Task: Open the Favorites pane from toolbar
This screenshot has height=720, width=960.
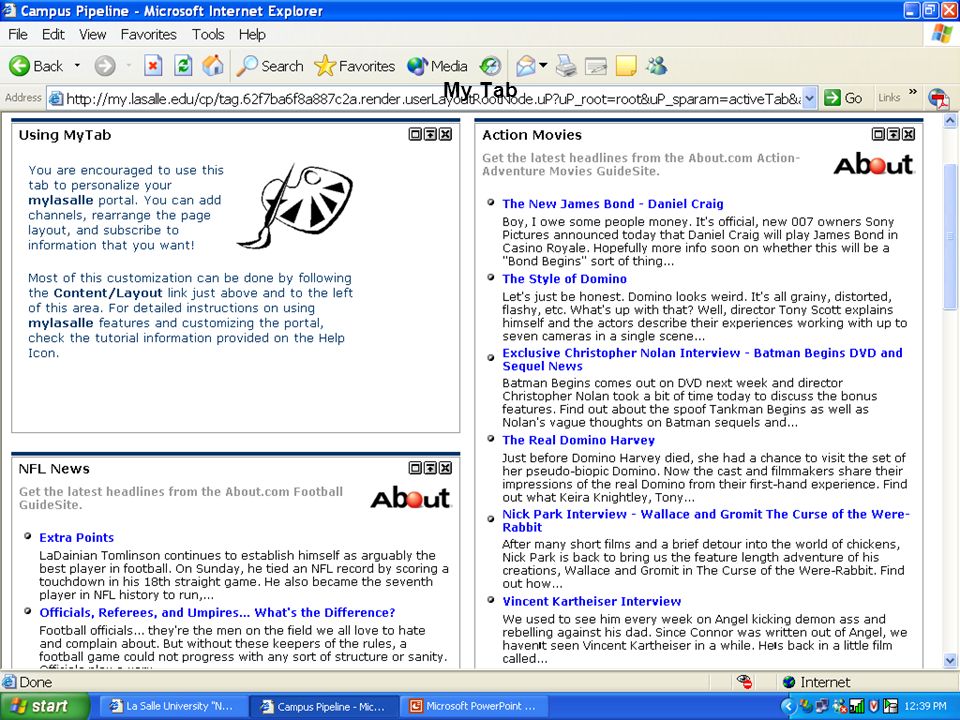Action: point(354,66)
